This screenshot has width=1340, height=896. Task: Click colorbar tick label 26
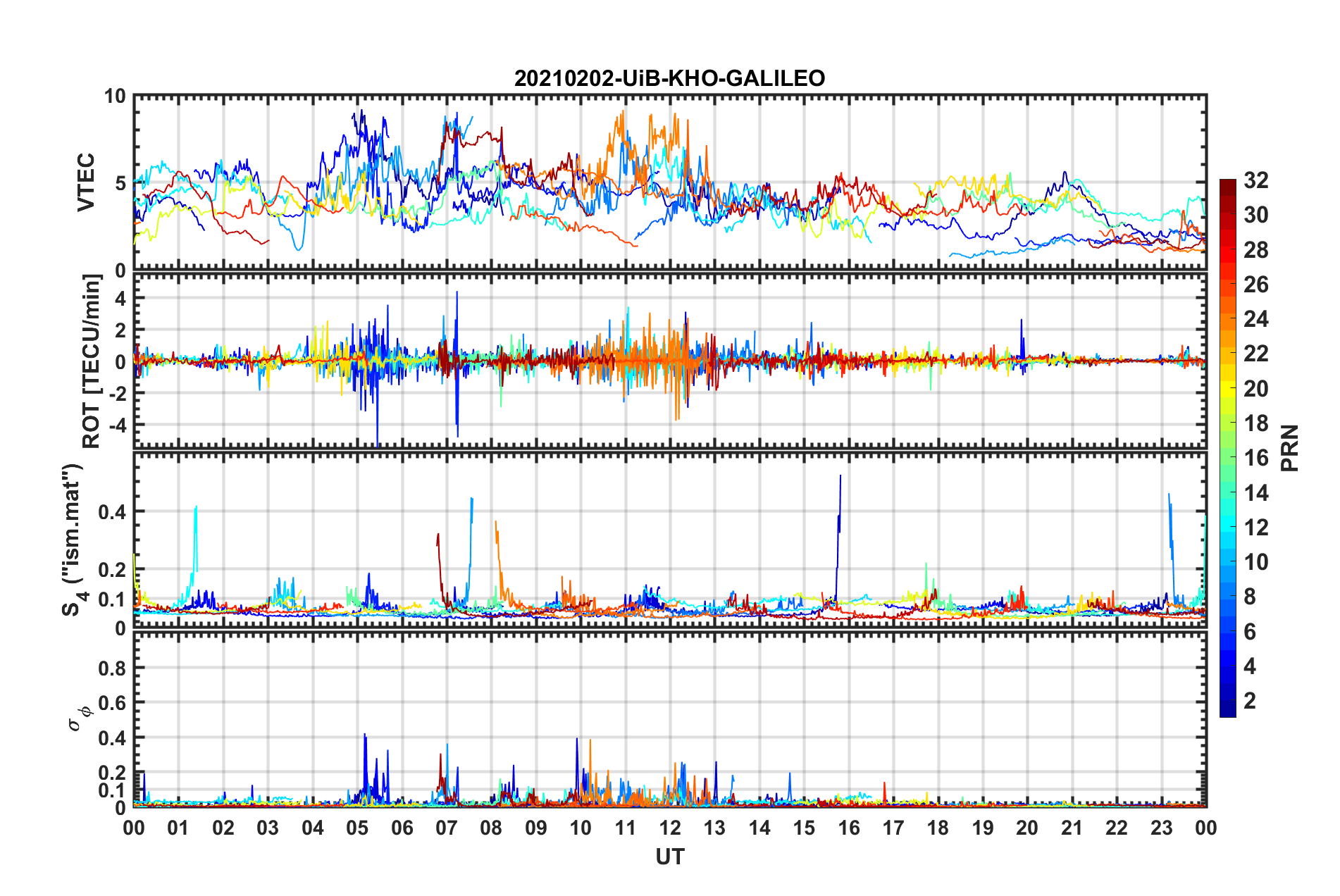1255,285
